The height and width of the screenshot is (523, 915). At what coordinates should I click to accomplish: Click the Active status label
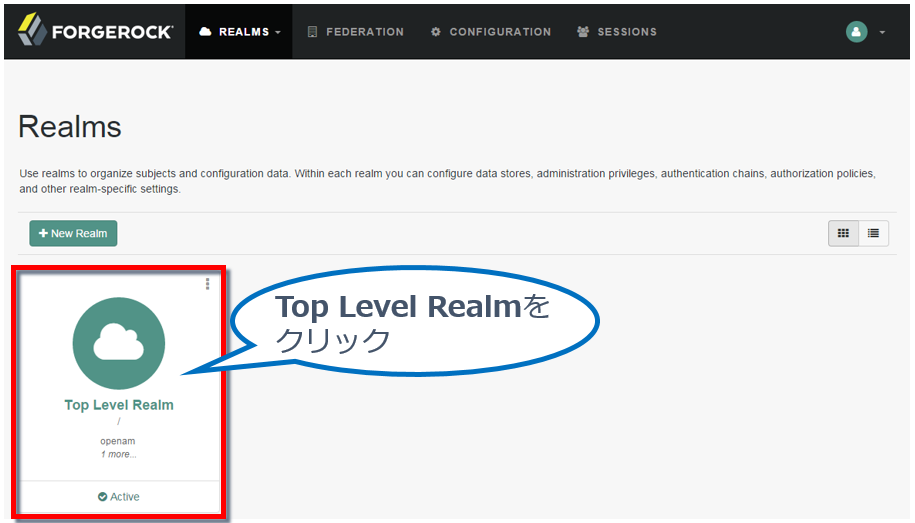tap(118, 497)
